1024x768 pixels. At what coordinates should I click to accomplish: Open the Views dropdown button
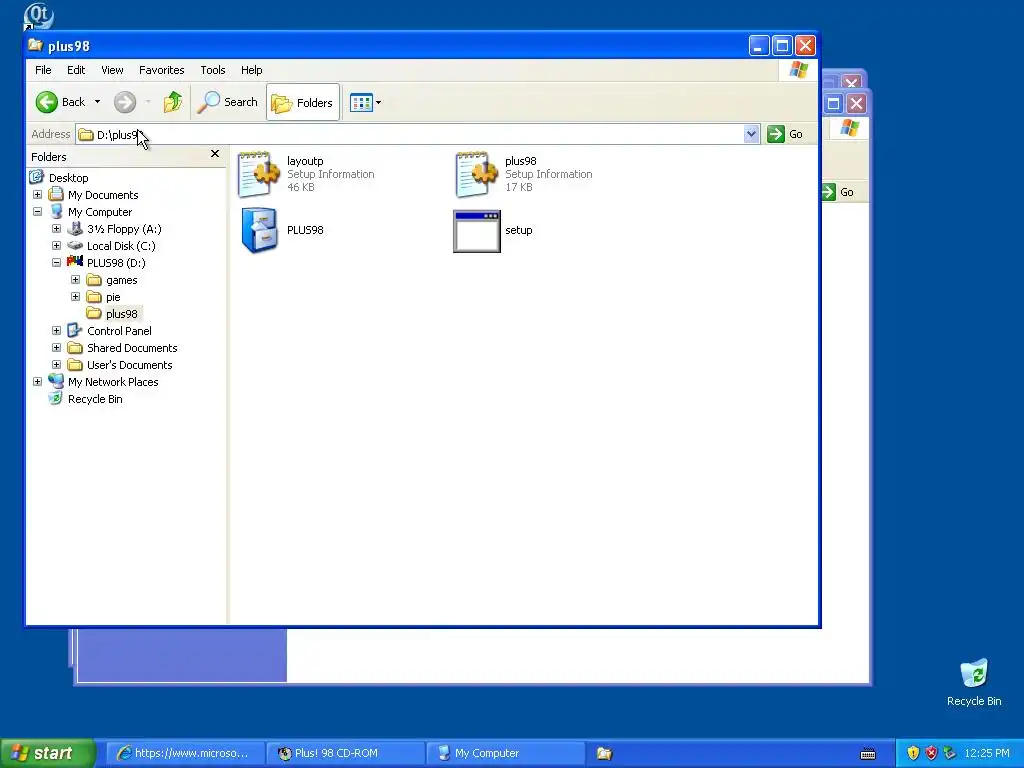(x=365, y=103)
